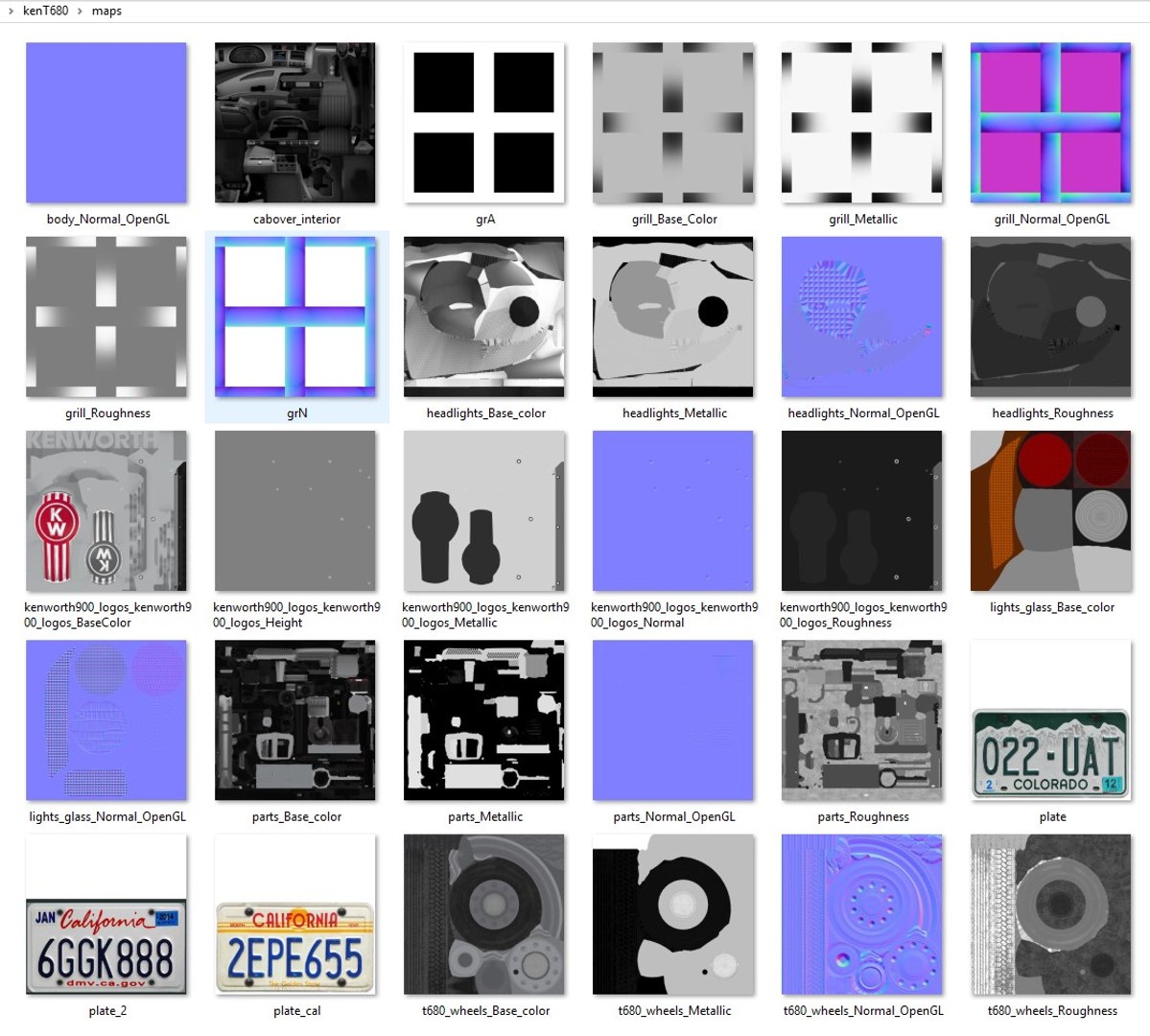Viewport: 1150px width, 1036px height.
Task: Click the lights_glass_Normal_OpenGL thumbnail
Action: (x=106, y=720)
